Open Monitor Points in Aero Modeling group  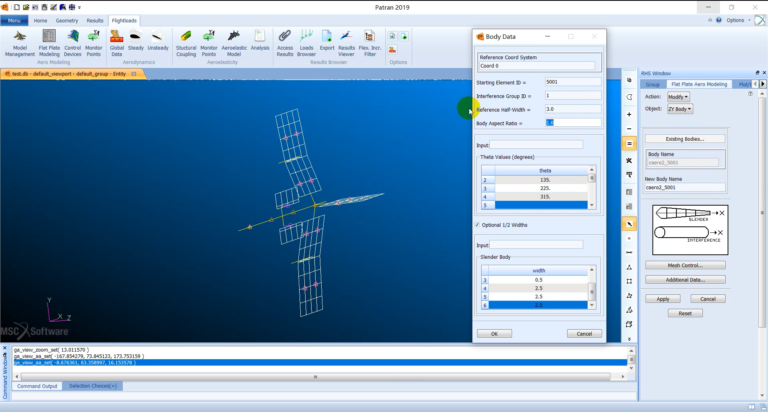click(x=94, y=44)
